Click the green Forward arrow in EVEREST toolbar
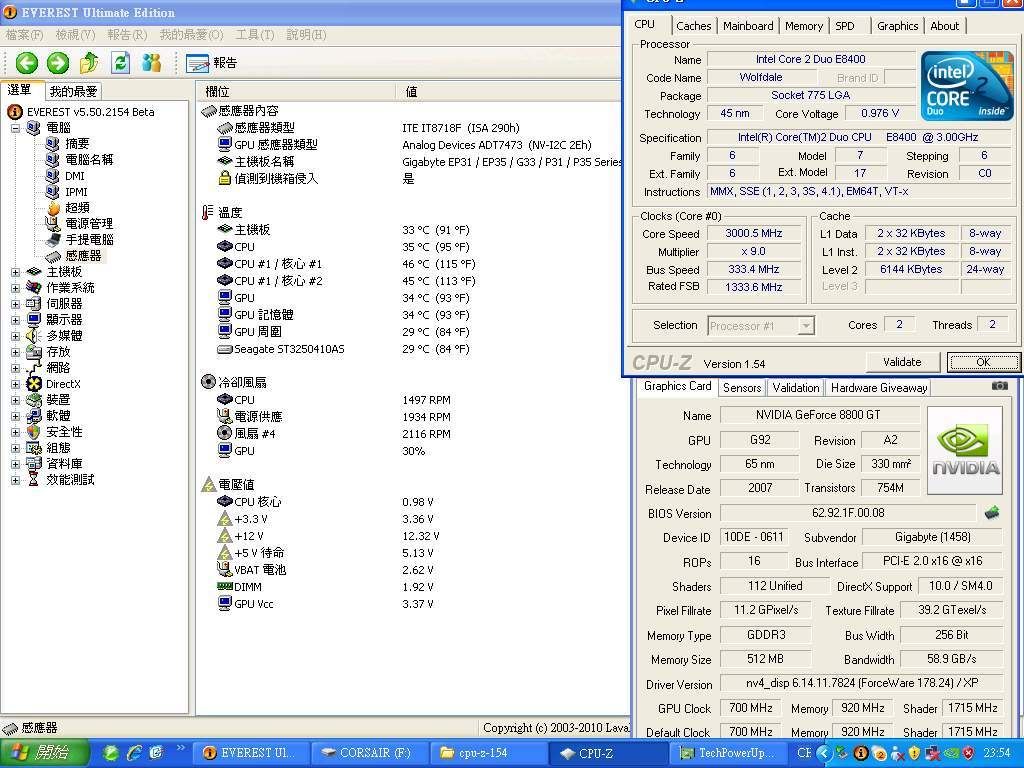The height and width of the screenshot is (768, 1024). 57,63
